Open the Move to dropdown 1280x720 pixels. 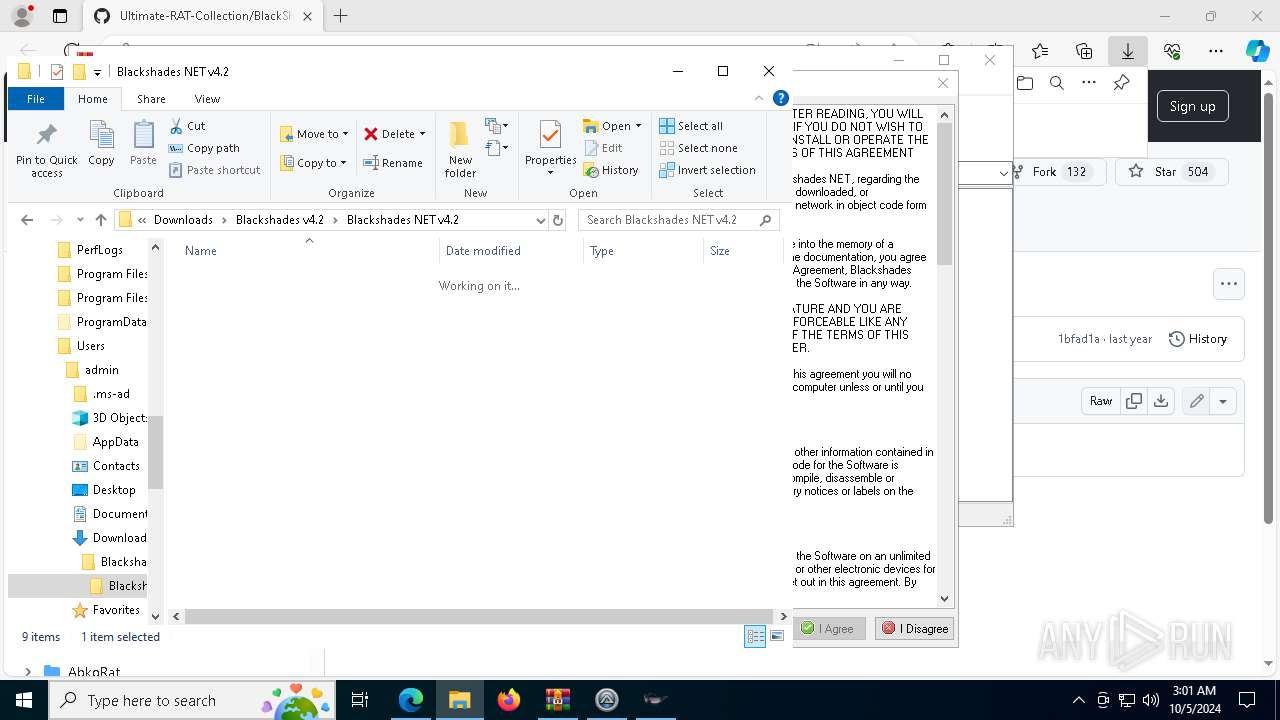pos(314,134)
